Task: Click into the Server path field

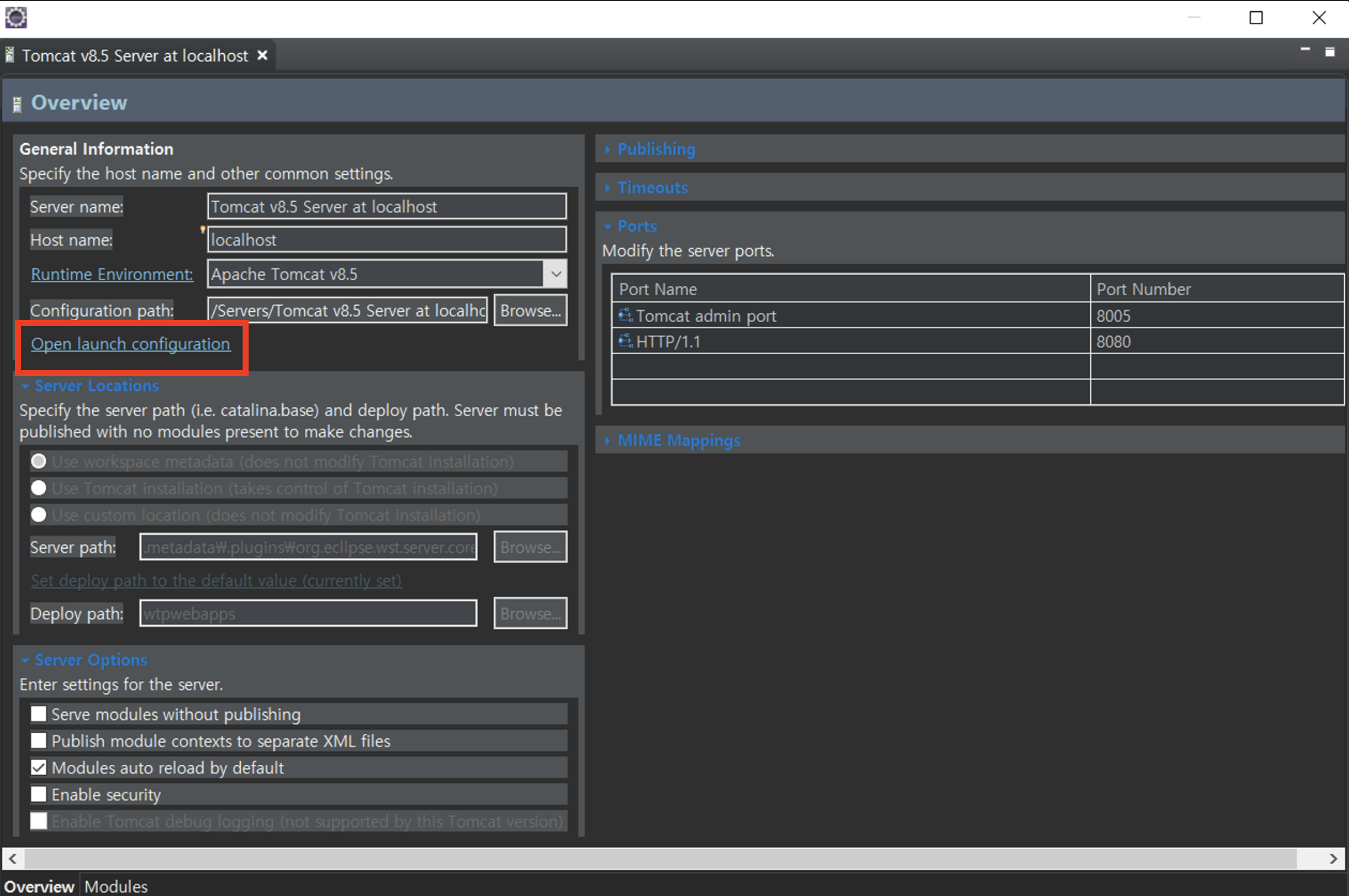Action: coord(308,547)
